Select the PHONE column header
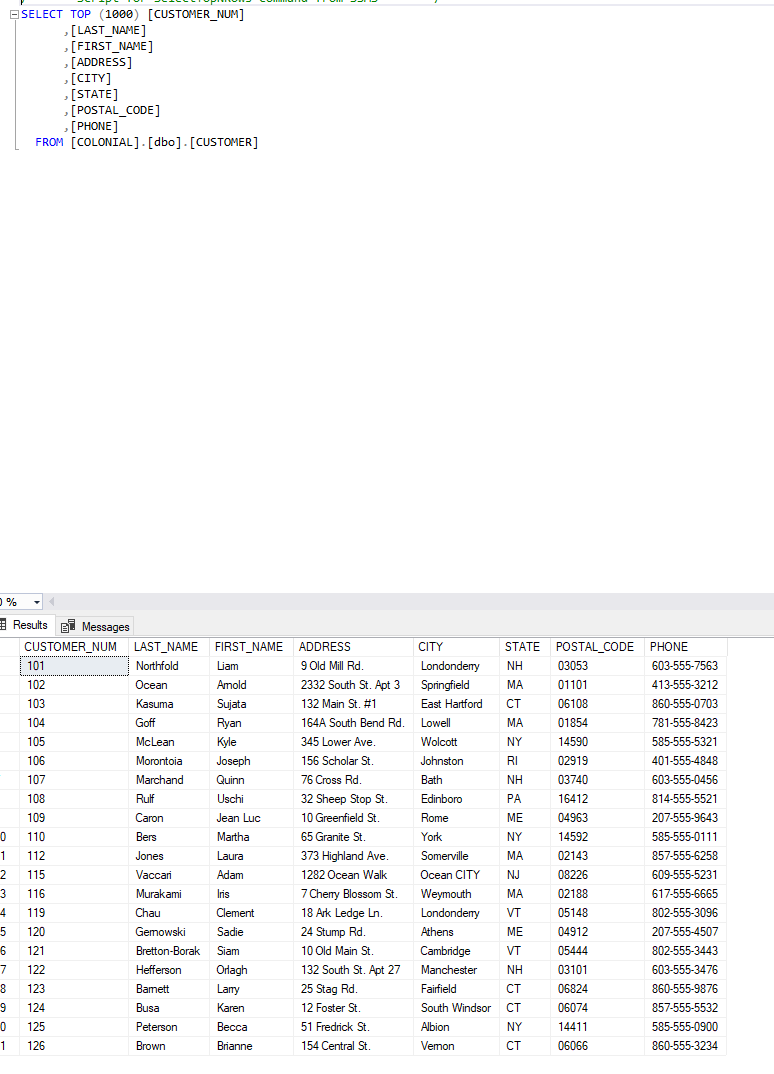Viewport: 774px width, 1074px height. tap(686, 647)
